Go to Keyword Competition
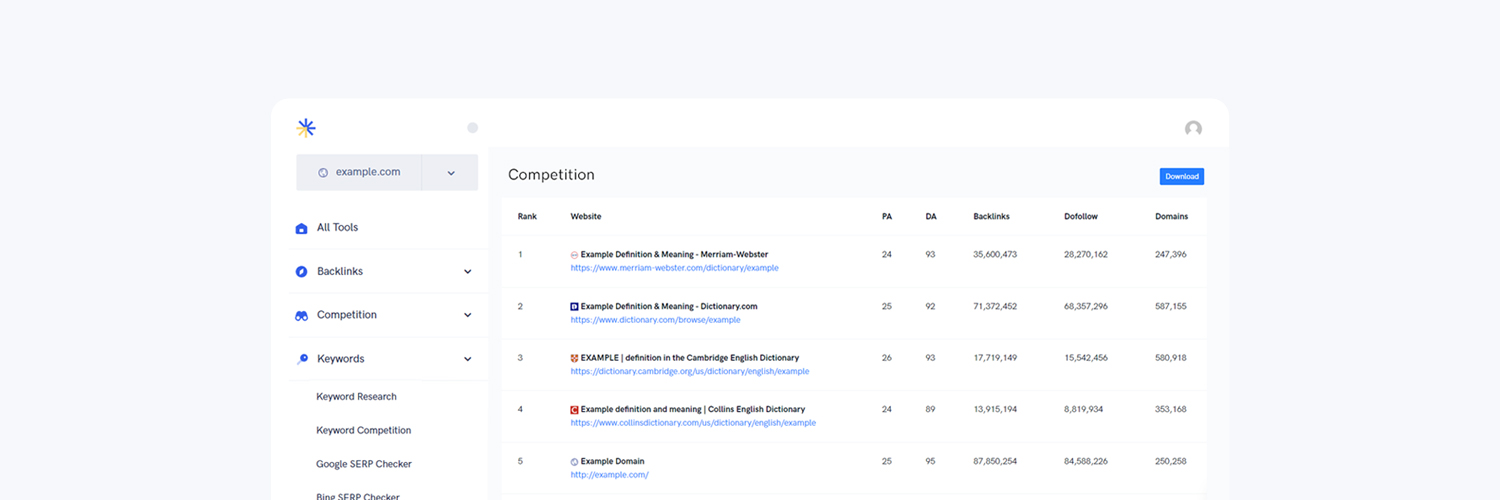 (x=363, y=431)
